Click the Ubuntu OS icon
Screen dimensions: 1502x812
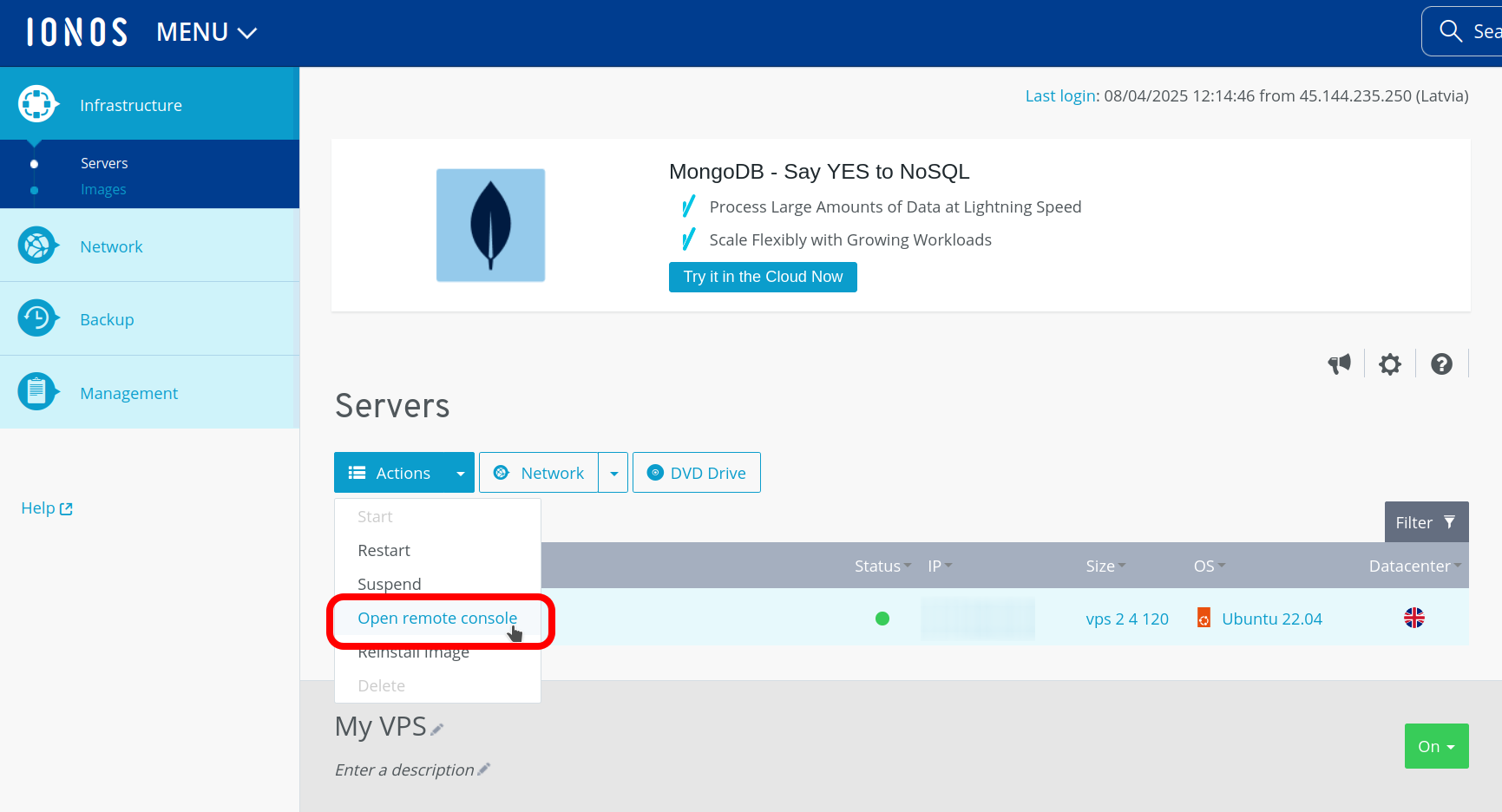pyautogui.click(x=1204, y=618)
